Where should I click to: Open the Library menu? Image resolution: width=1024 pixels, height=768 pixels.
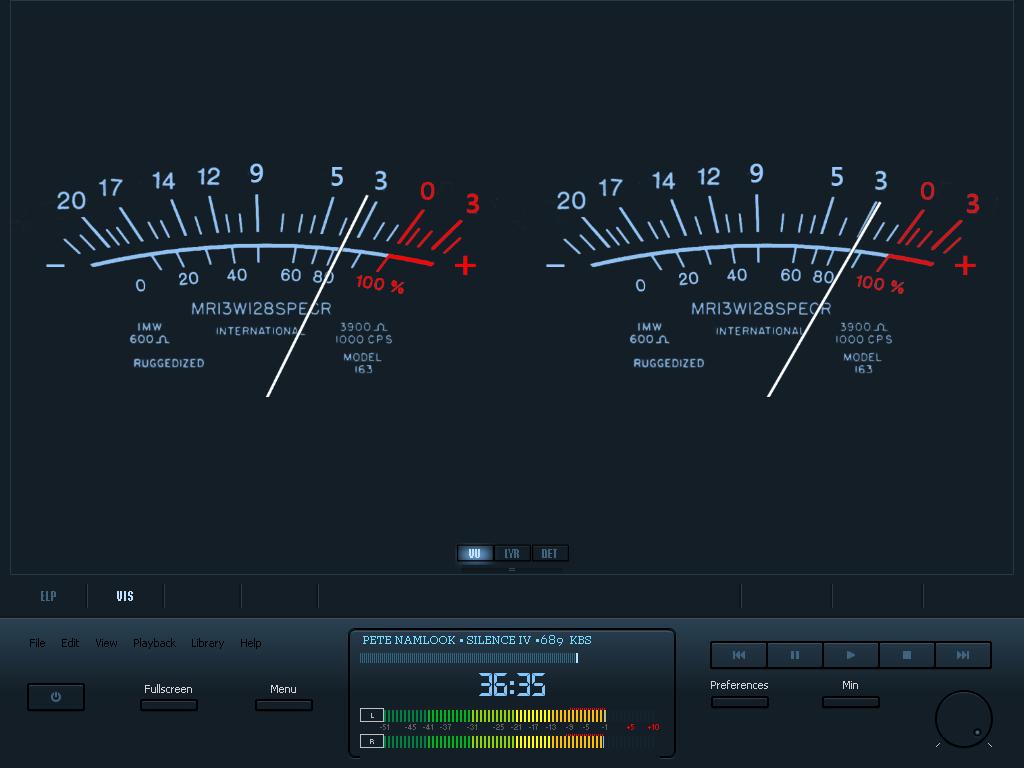pyautogui.click(x=207, y=643)
